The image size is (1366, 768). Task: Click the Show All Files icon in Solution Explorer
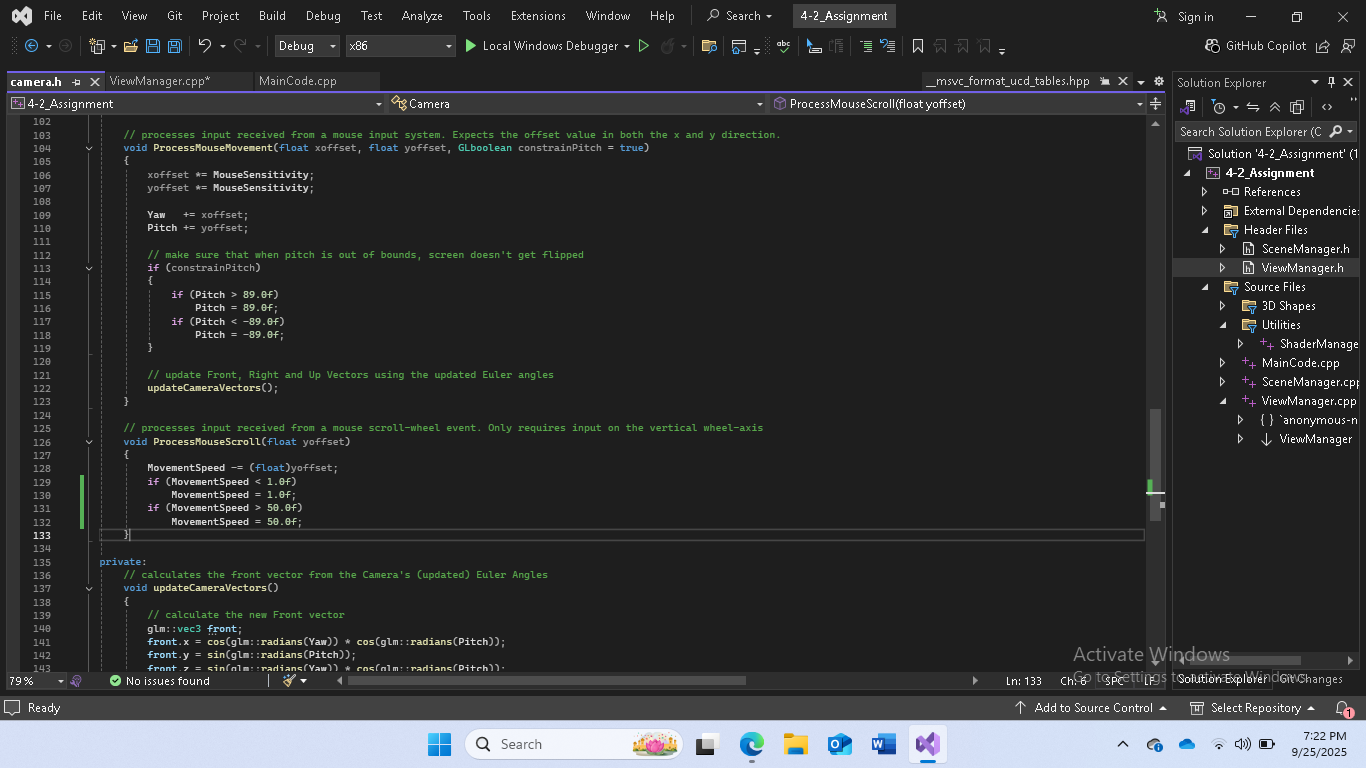pos(1297,107)
